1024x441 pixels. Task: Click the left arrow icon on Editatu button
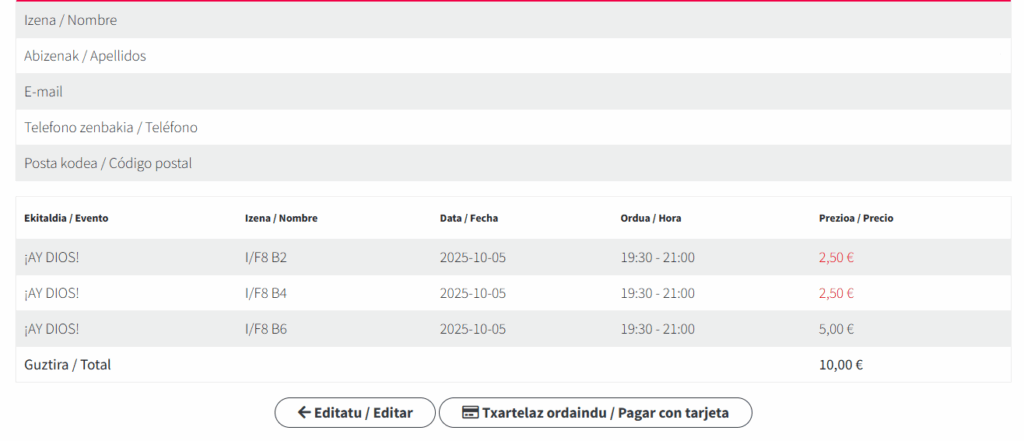304,413
